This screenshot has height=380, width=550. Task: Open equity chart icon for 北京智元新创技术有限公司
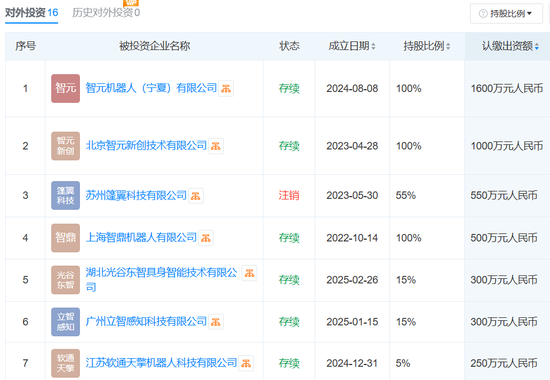click(x=216, y=146)
